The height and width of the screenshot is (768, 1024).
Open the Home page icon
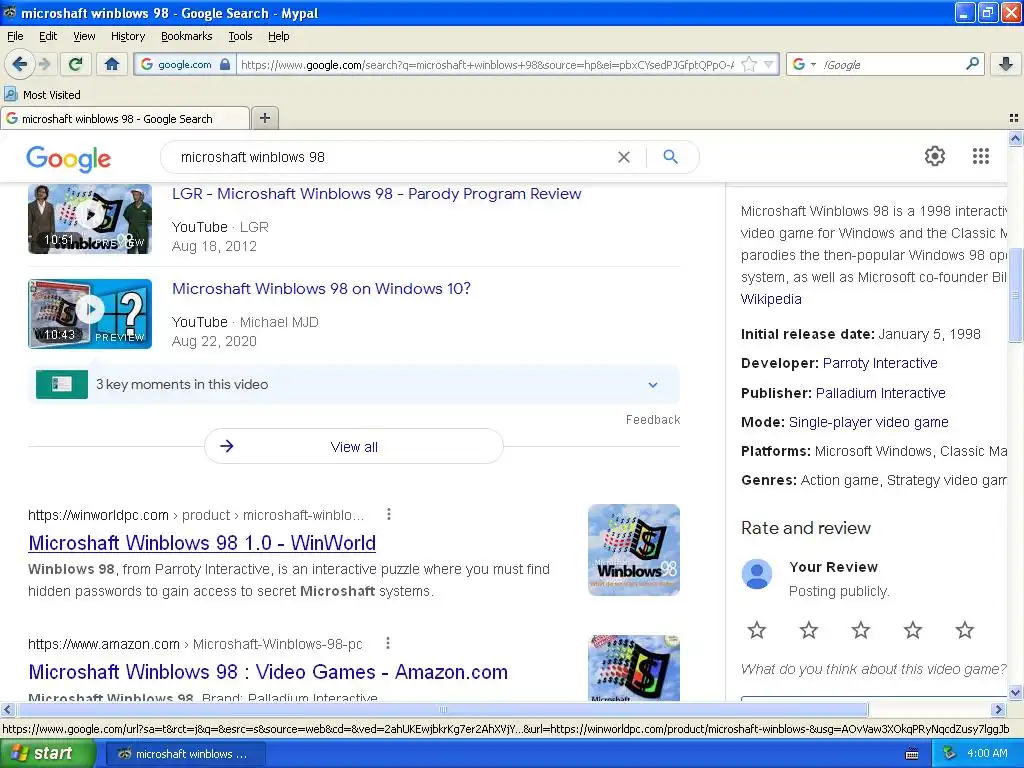pyautogui.click(x=112, y=64)
